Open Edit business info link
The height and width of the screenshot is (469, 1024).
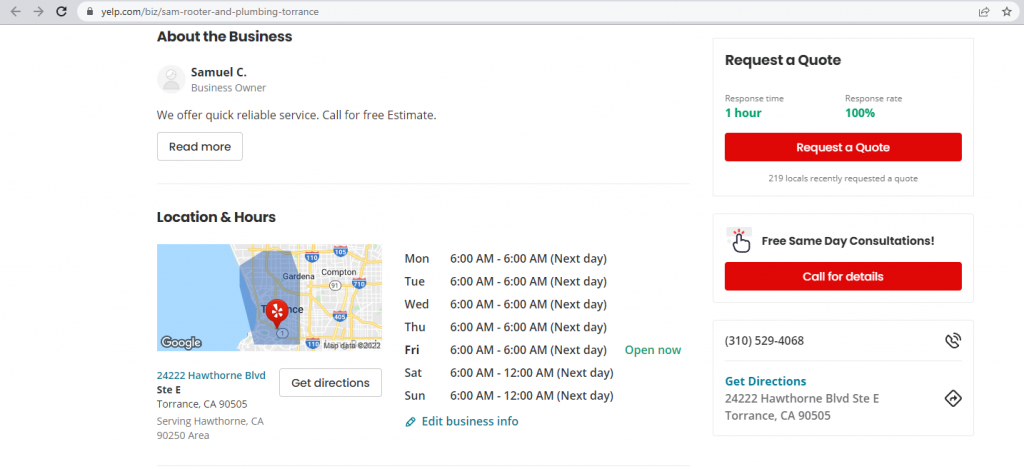coord(470,422)
